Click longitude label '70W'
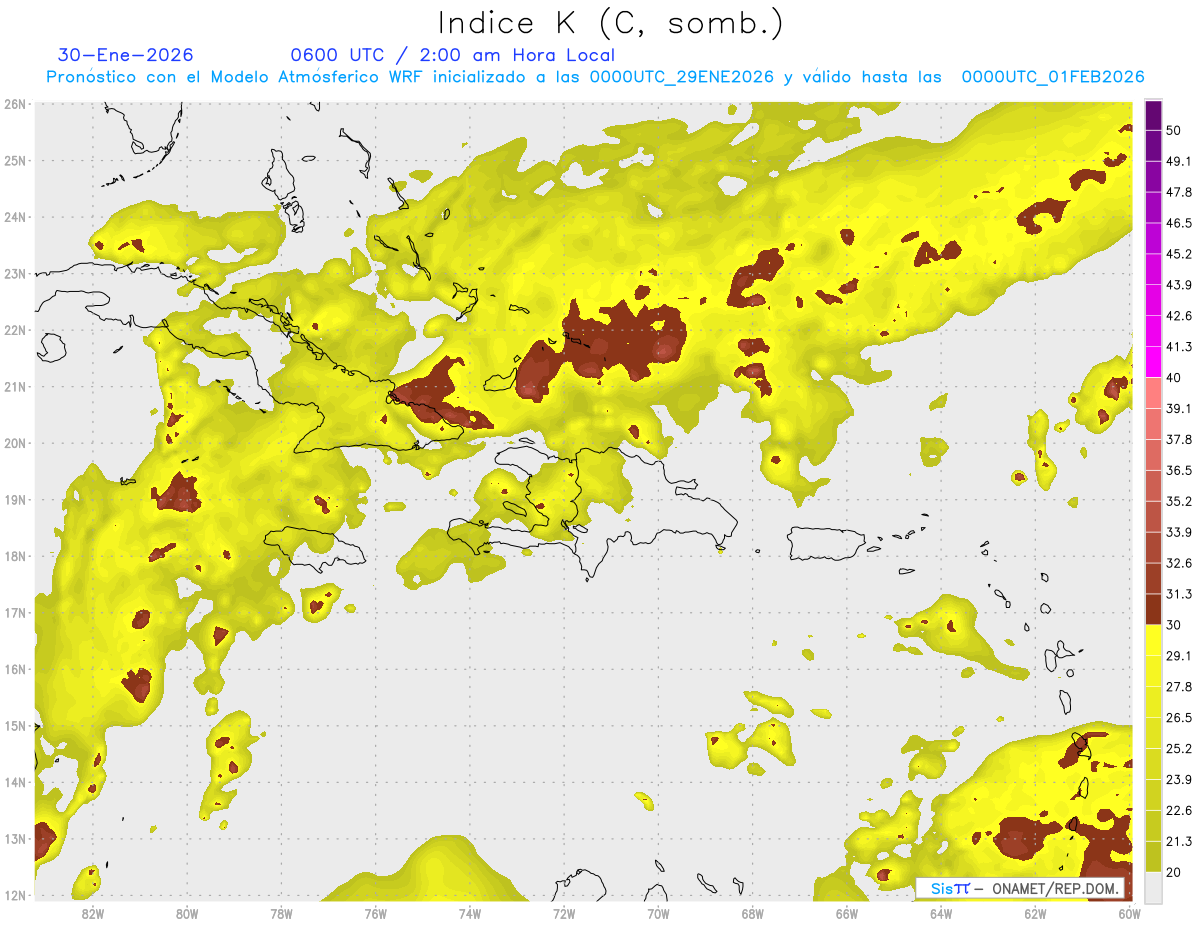Image resolution: width=1200 pixels, height=927 pixels. click(659, 913)
